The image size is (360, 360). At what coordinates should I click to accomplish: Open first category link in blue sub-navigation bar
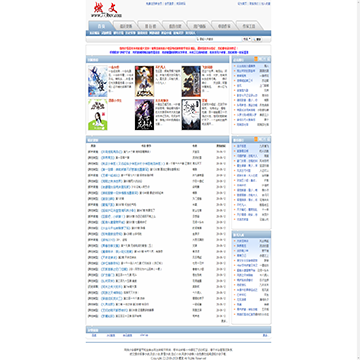click(x=94, y=33)
